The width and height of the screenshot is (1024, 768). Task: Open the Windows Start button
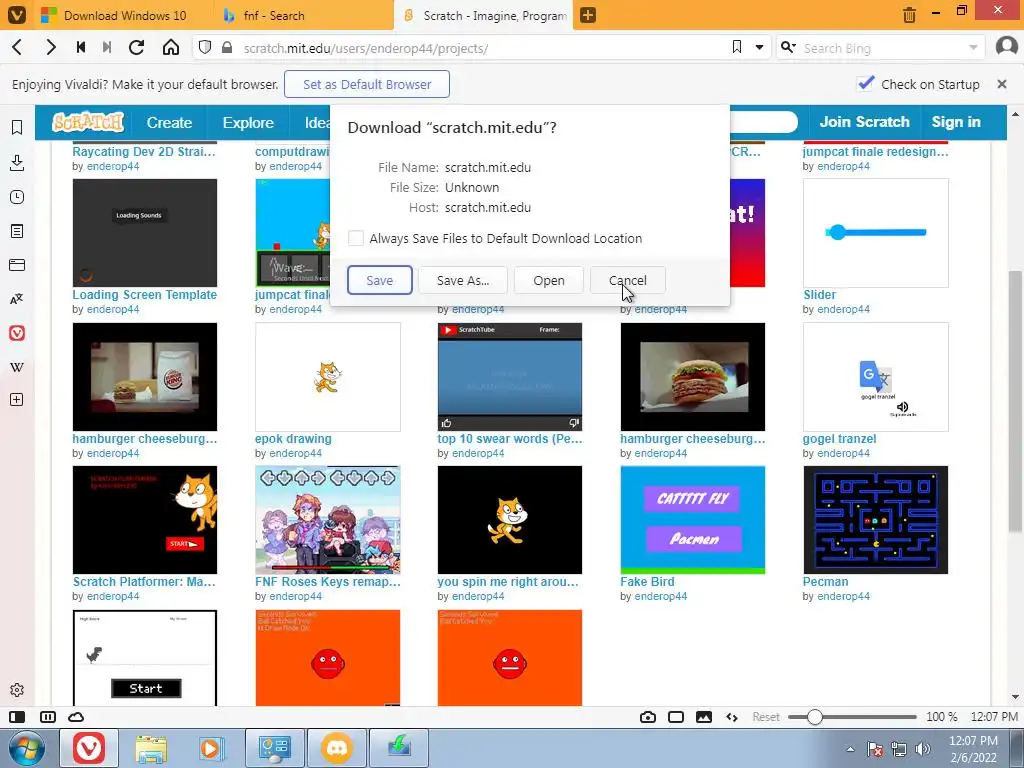(26, 748)
